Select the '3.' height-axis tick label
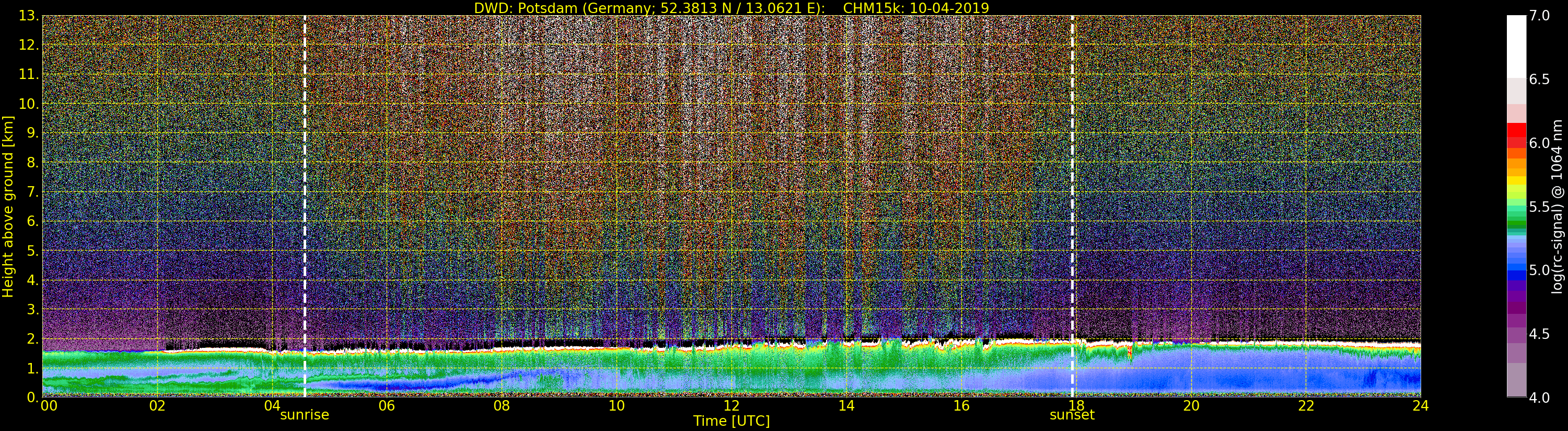This screenshot has width=1568, height=431. [33, 309]
